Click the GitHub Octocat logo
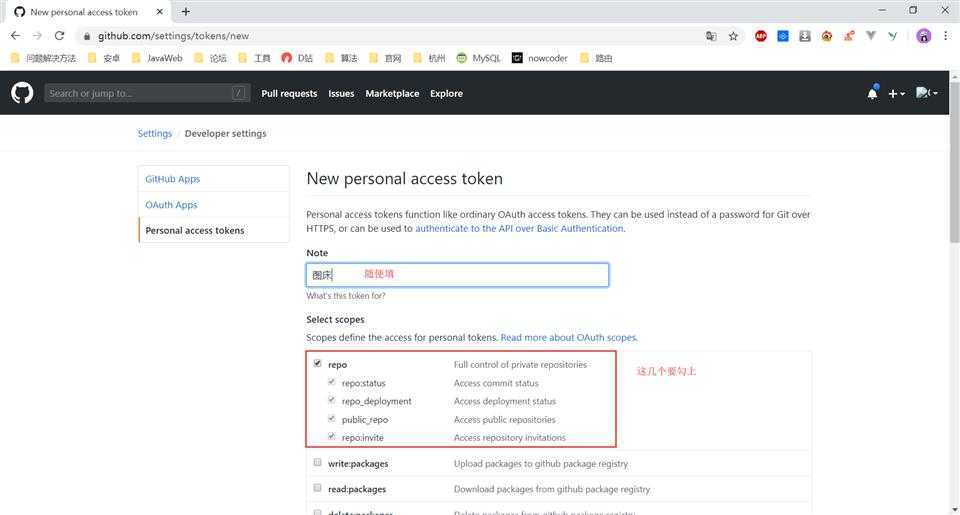 point(22,93)
